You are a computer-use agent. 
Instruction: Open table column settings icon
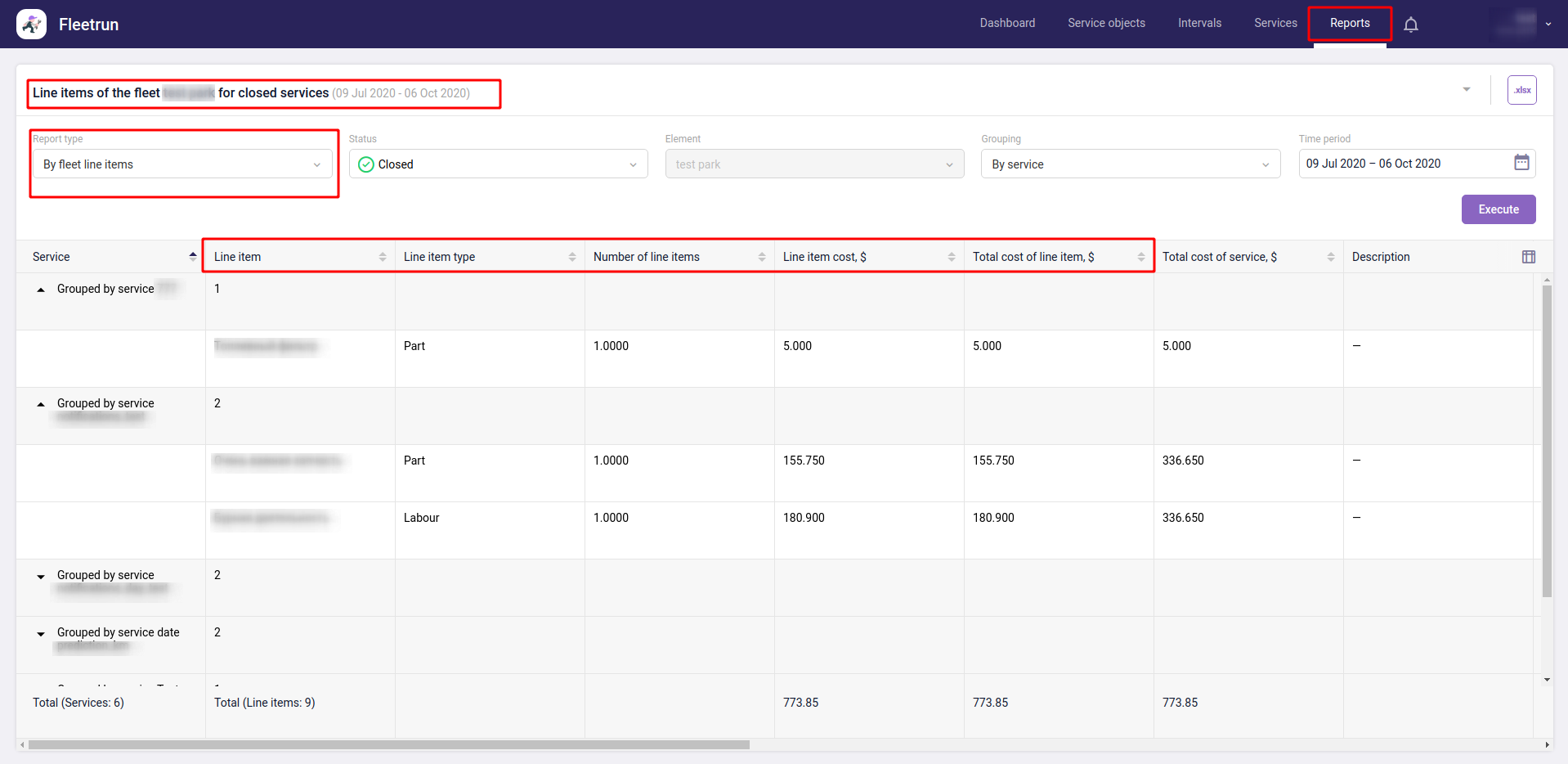coord(1528,257)
